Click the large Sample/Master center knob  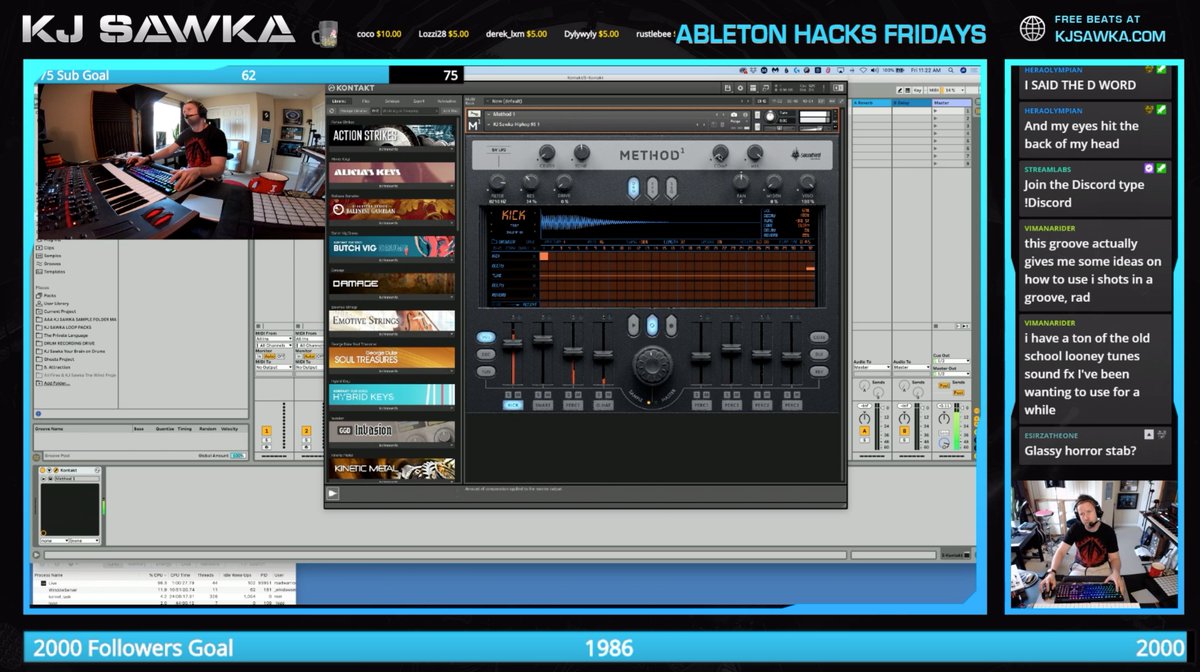(653, 364)
